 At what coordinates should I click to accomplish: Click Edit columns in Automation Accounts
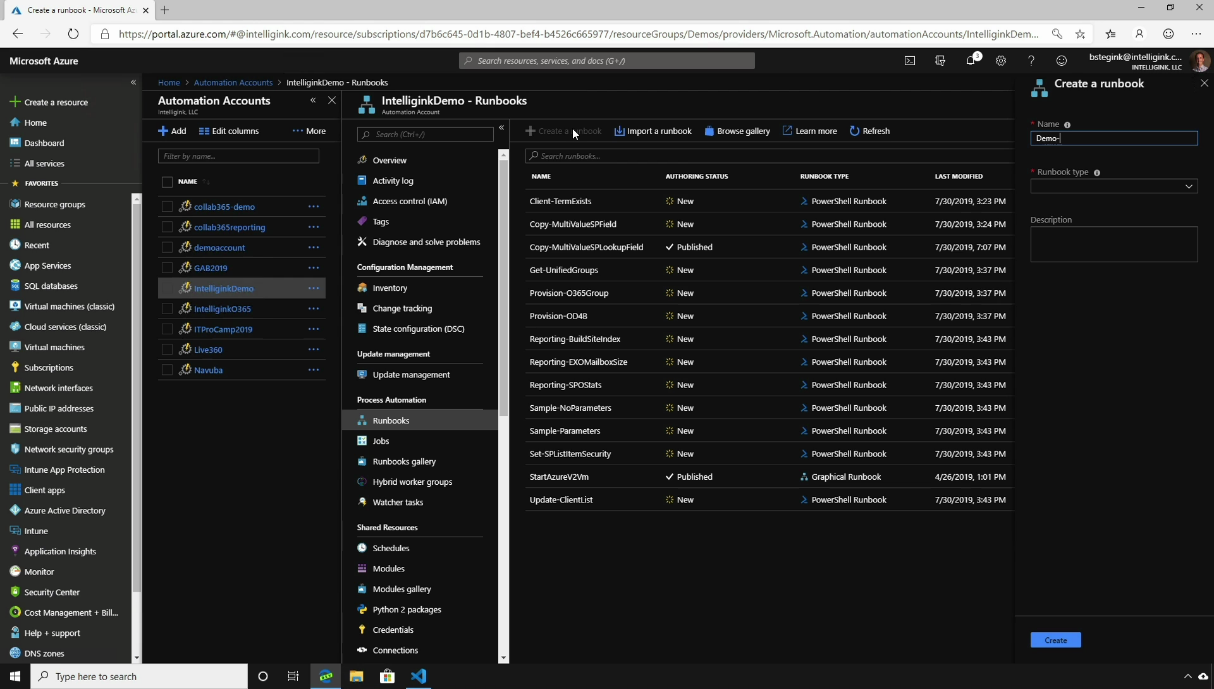[x=229, y=131]
